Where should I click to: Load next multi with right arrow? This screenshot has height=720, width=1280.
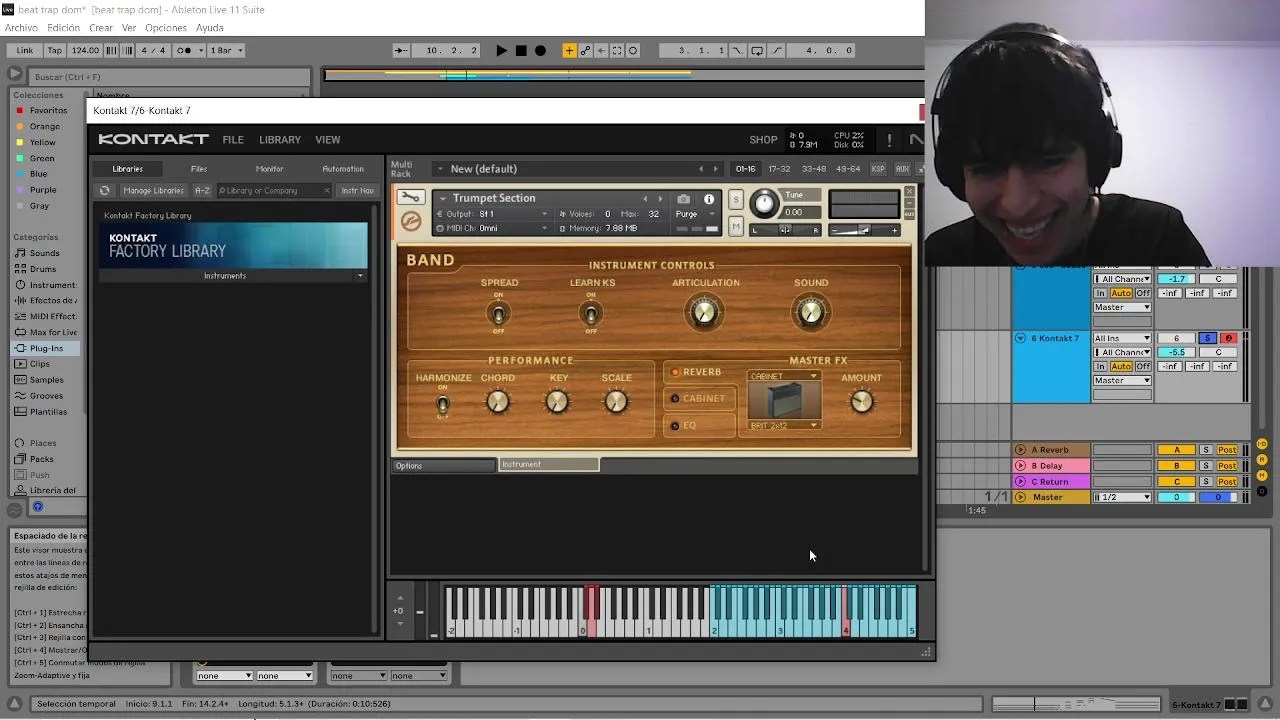coord(715,169)
